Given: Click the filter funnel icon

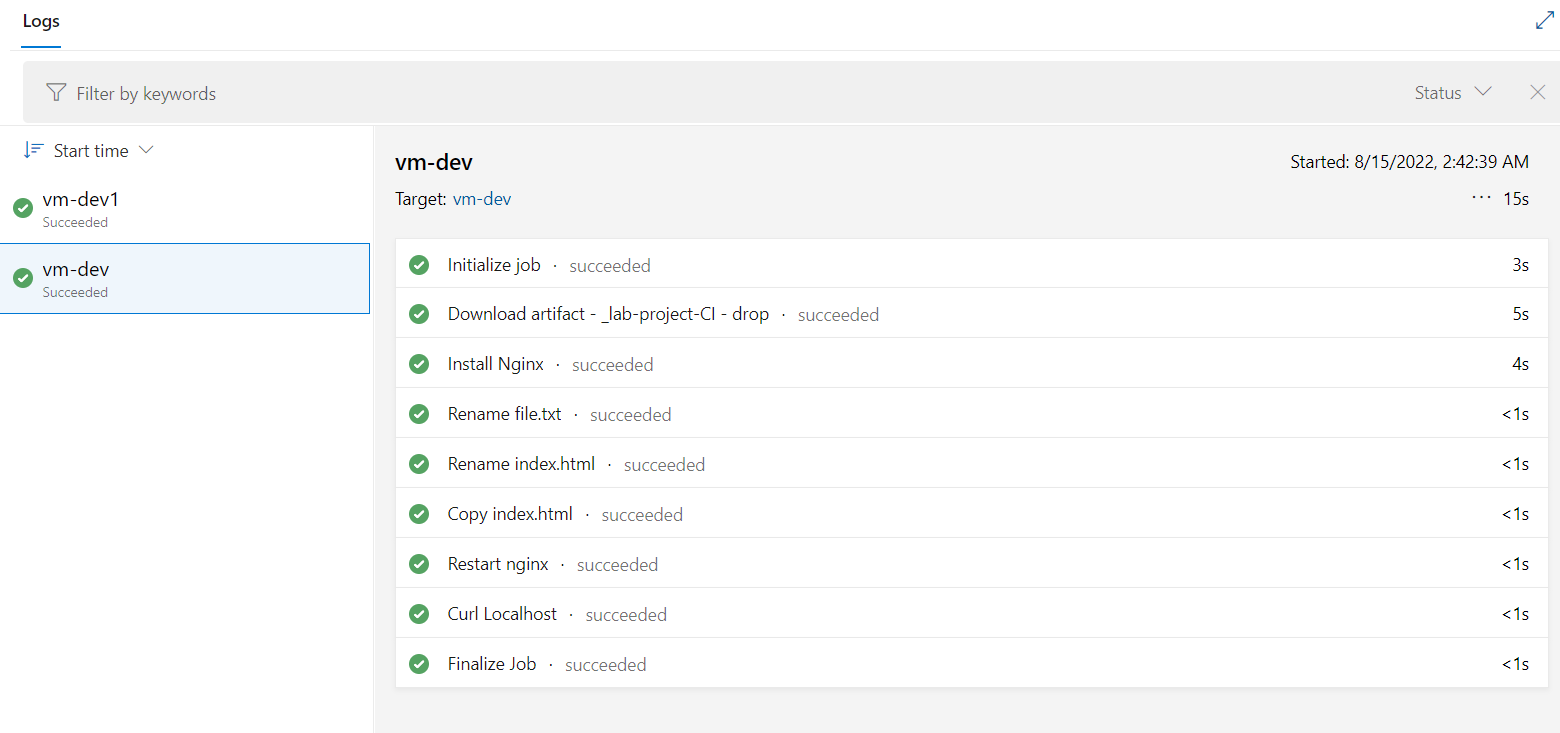Looking at the screenshot, I should tap(56, 92).
